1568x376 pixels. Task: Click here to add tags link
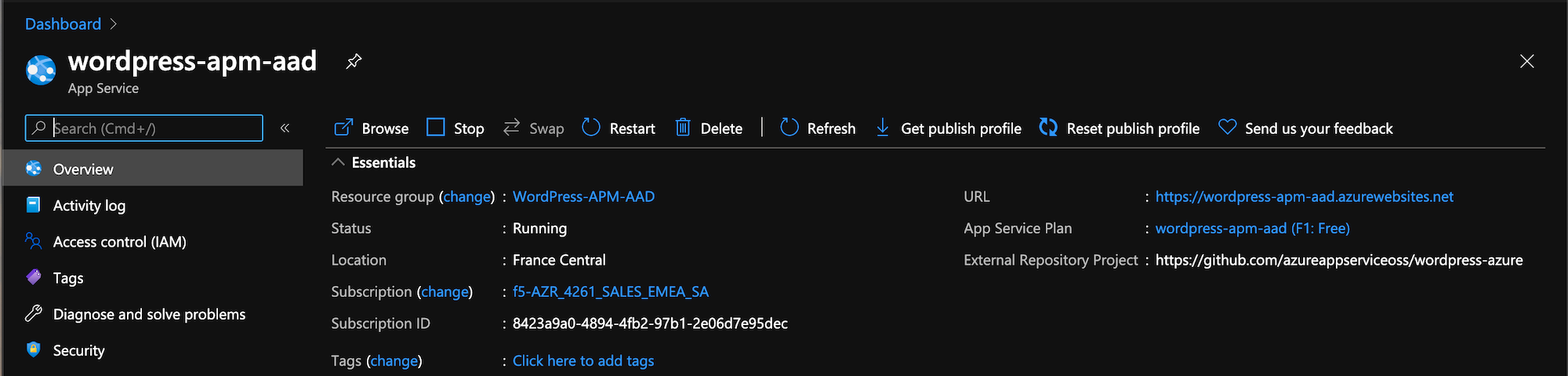point(583,360)
